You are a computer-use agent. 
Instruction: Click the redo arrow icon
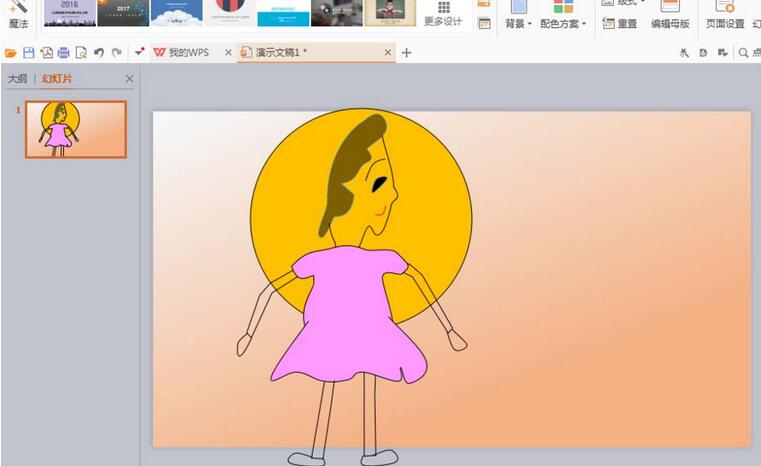click(116, 53)
